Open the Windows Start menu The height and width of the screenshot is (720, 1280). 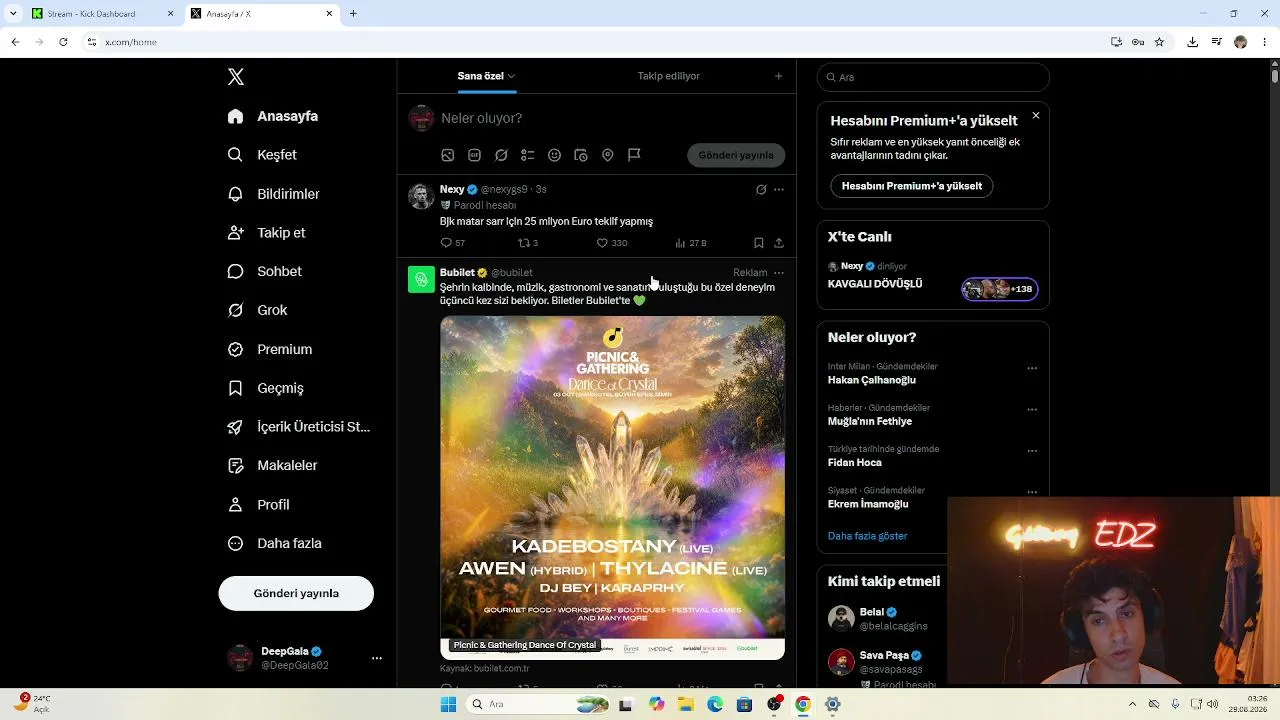click(448, 704)
